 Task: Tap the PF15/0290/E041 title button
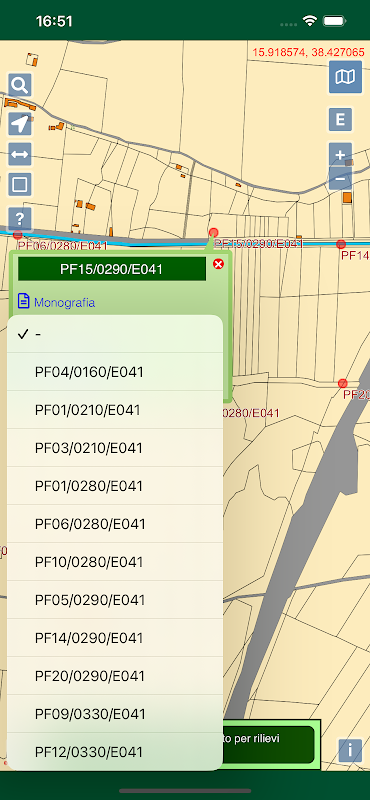coord(112,269)
